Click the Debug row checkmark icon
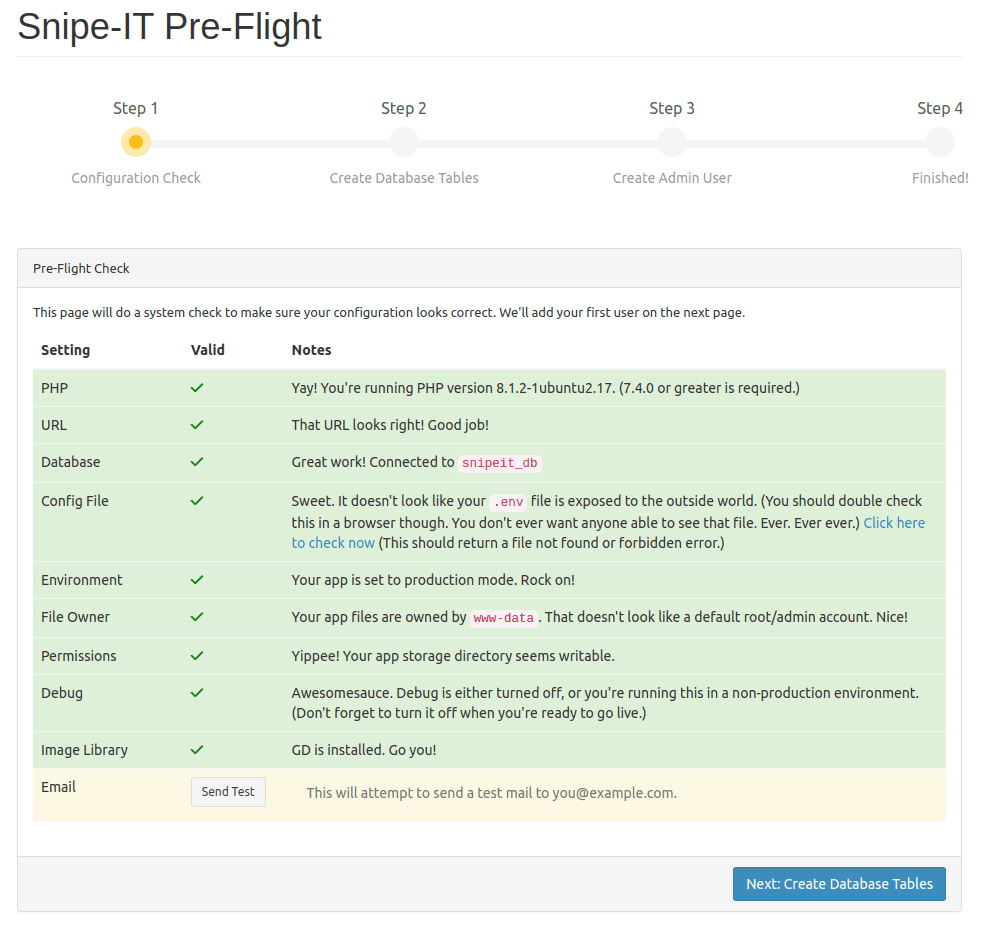Screen dimensions: 981x945 point(197,693)
